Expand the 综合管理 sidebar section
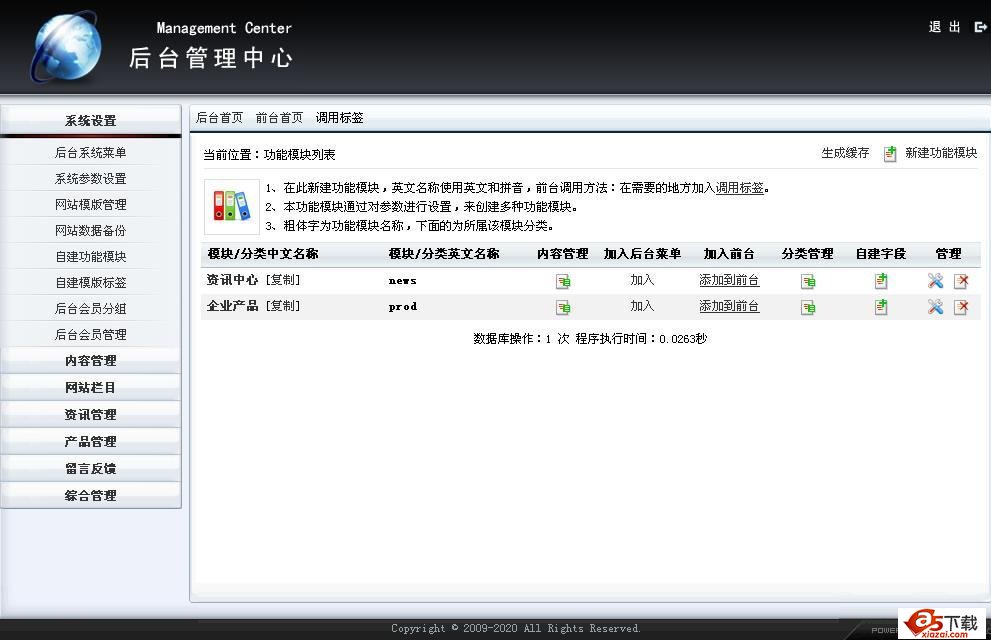This screenshot has height=644, width=991. click(90, 495)
